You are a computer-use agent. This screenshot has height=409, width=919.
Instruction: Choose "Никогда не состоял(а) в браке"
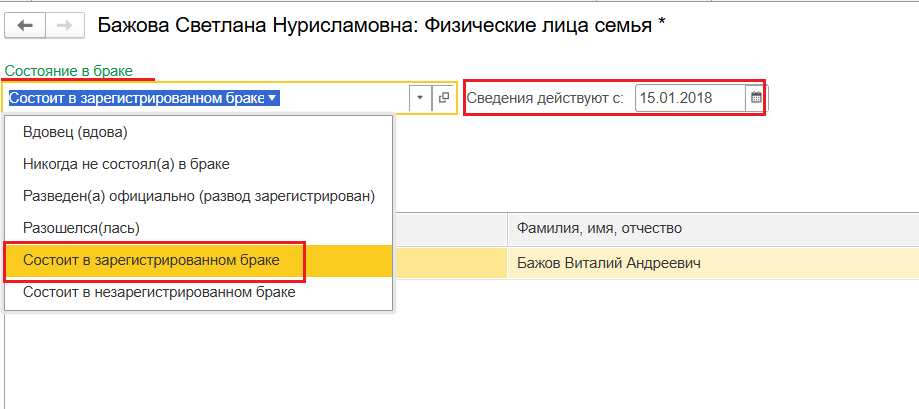click(198, 165)
